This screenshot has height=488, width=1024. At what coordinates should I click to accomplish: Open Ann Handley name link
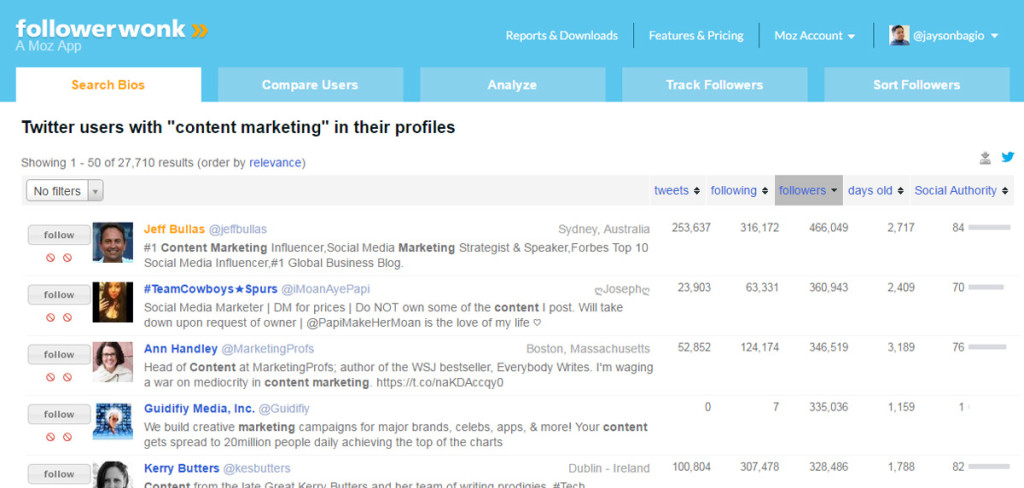click(x=181, y=349)
